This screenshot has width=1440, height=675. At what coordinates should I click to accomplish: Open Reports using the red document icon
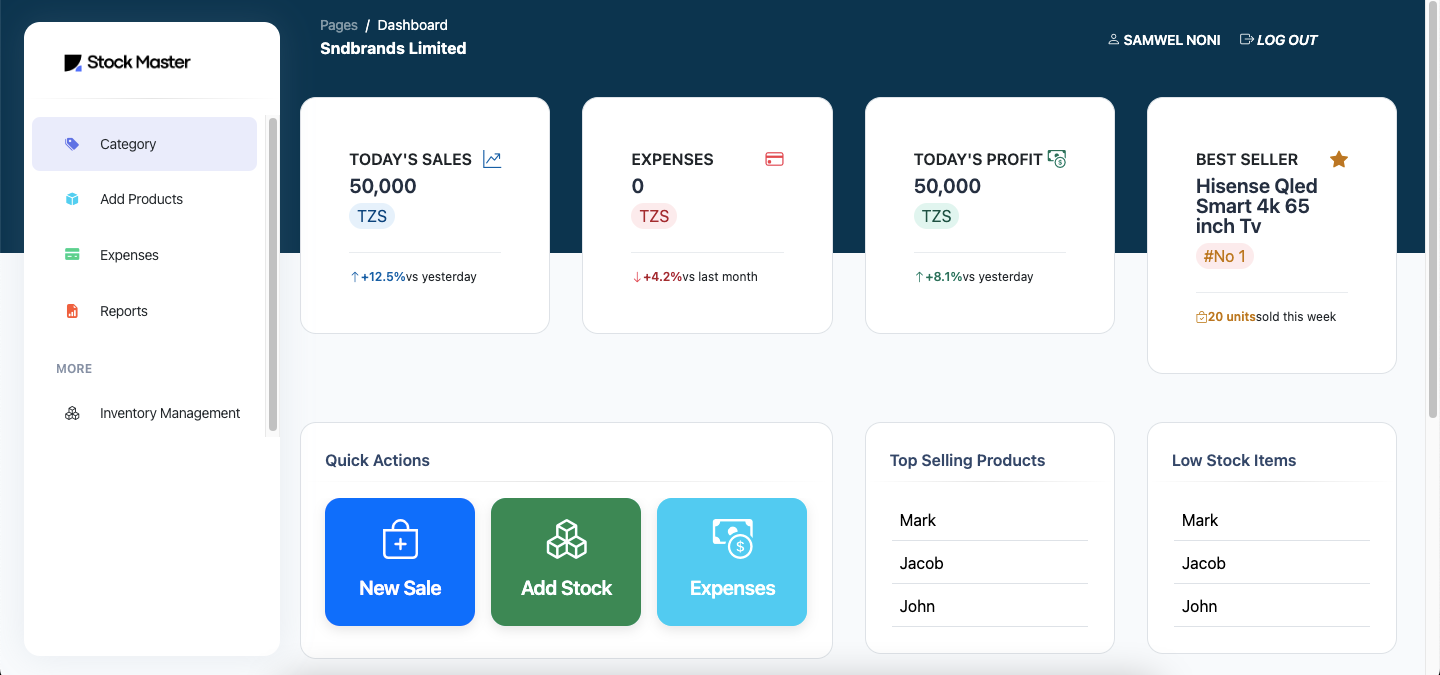pos(71,310)
